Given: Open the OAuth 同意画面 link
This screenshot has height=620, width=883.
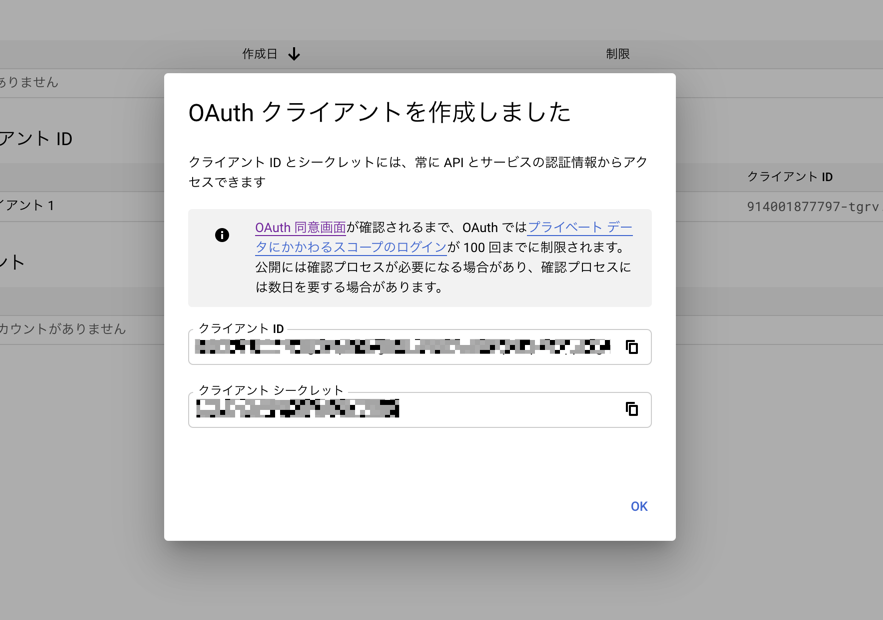Looking at the screenshot, I should (300, 228).
